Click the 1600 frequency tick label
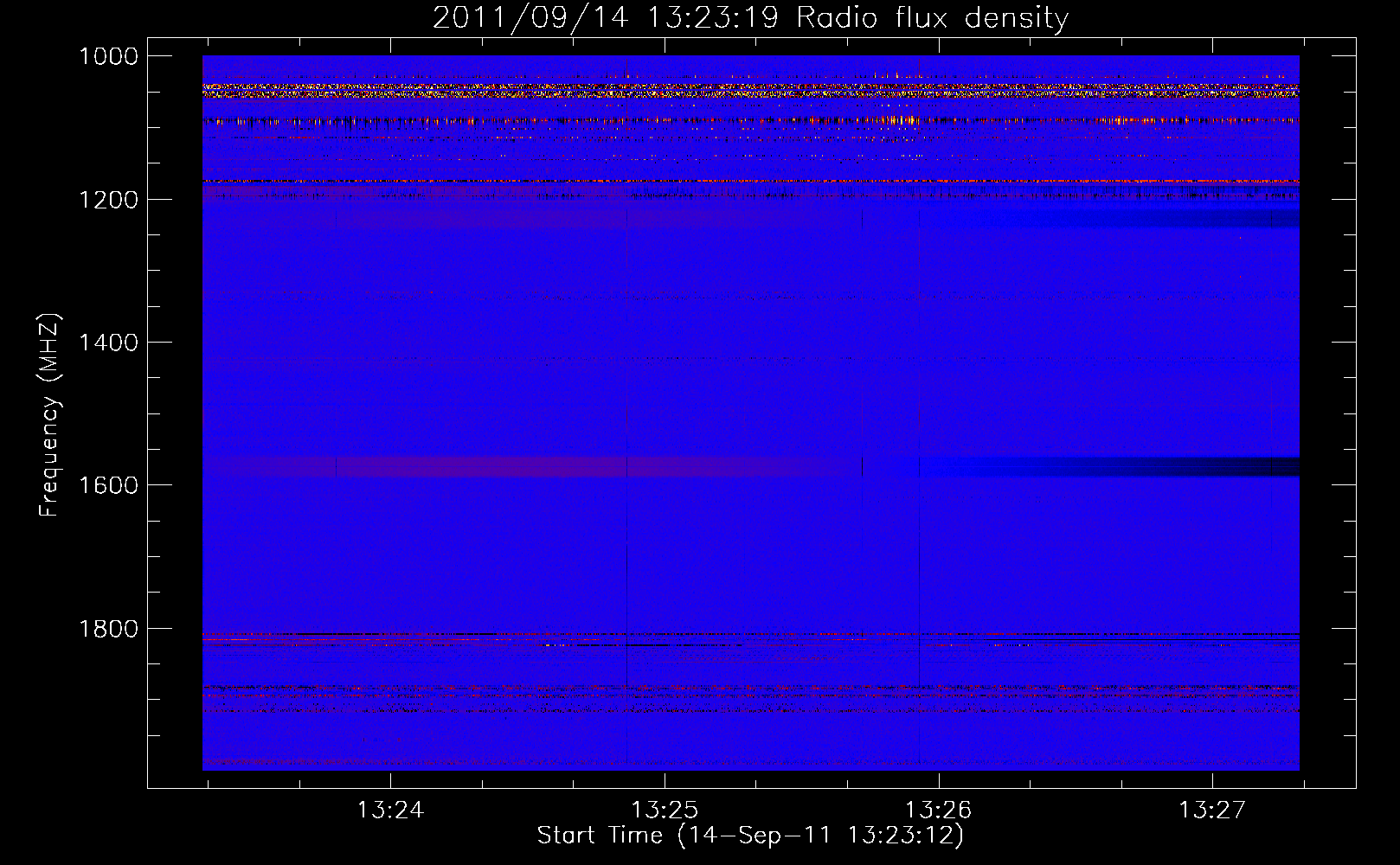This screenshot has height=865, width=1400. tap(108, 485)
